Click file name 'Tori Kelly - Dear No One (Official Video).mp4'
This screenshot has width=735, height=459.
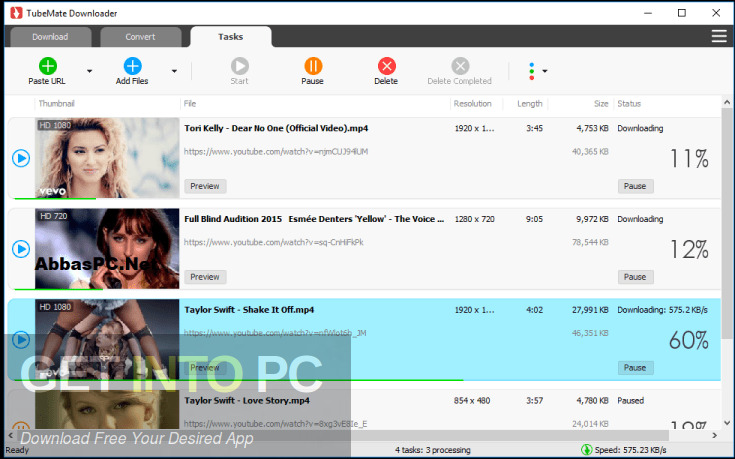point(276,128)
